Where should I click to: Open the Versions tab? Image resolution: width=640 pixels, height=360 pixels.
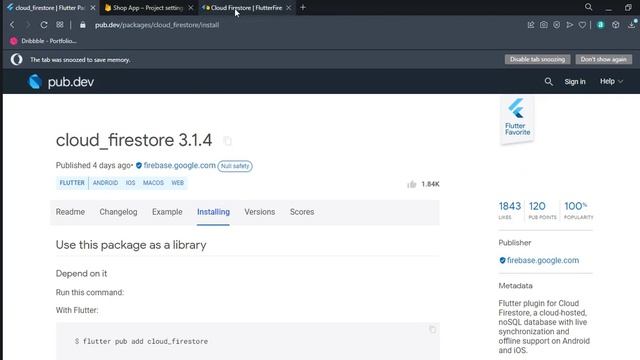(x=260, y=212)
